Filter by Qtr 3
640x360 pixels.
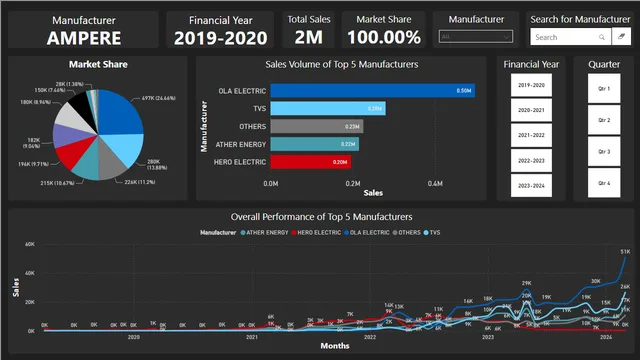[604, 151]
